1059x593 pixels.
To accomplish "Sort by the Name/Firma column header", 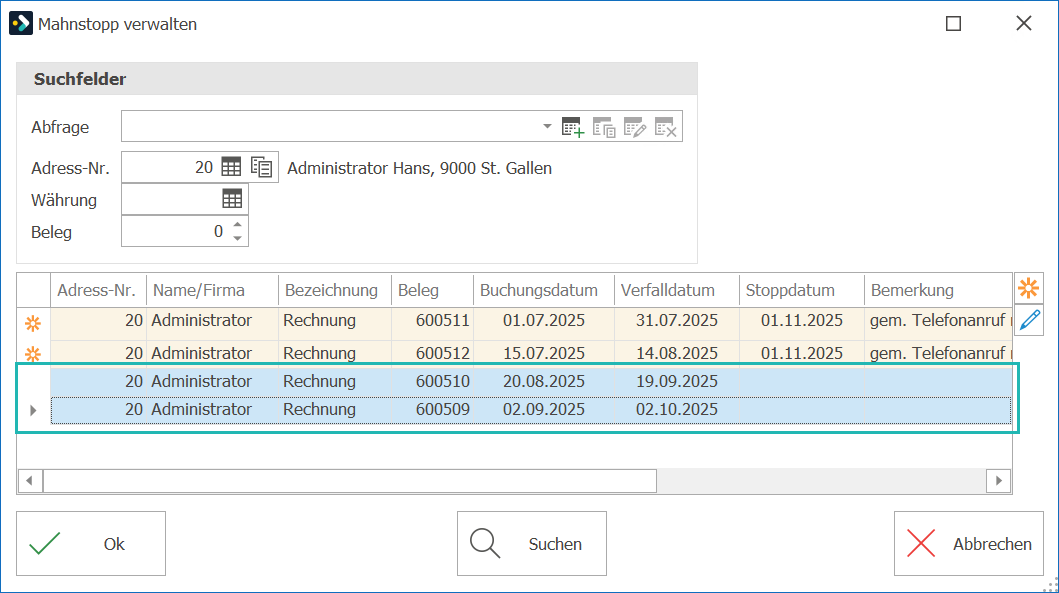I will 213,290.
